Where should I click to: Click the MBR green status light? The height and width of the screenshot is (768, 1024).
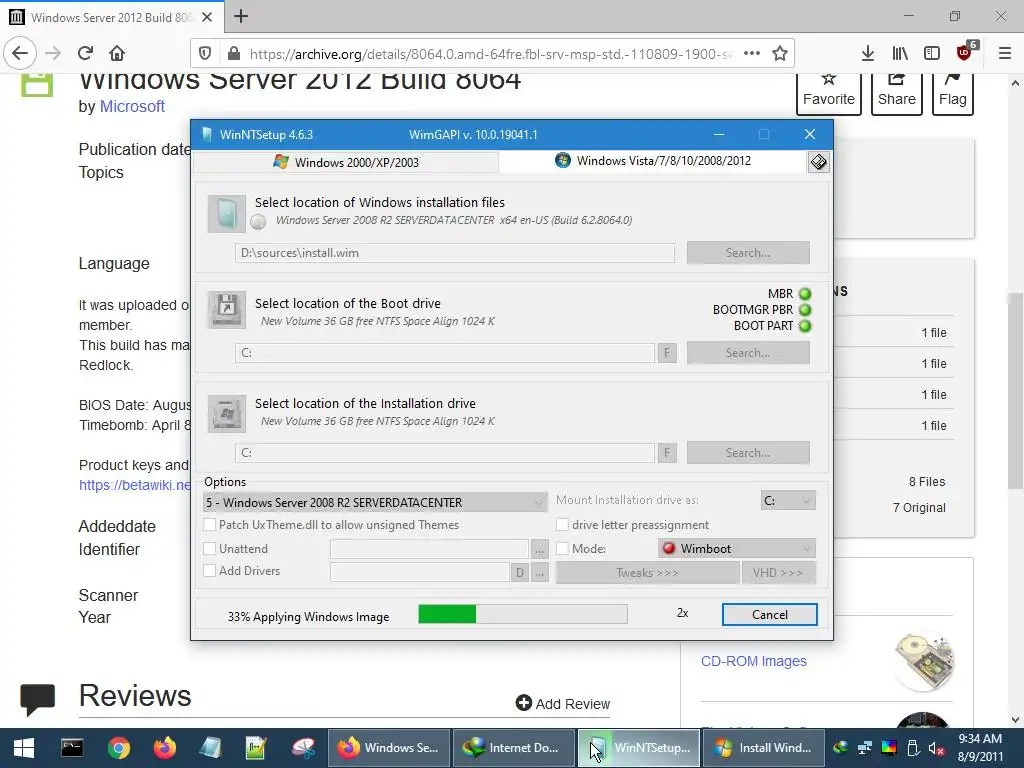point(805,294)
